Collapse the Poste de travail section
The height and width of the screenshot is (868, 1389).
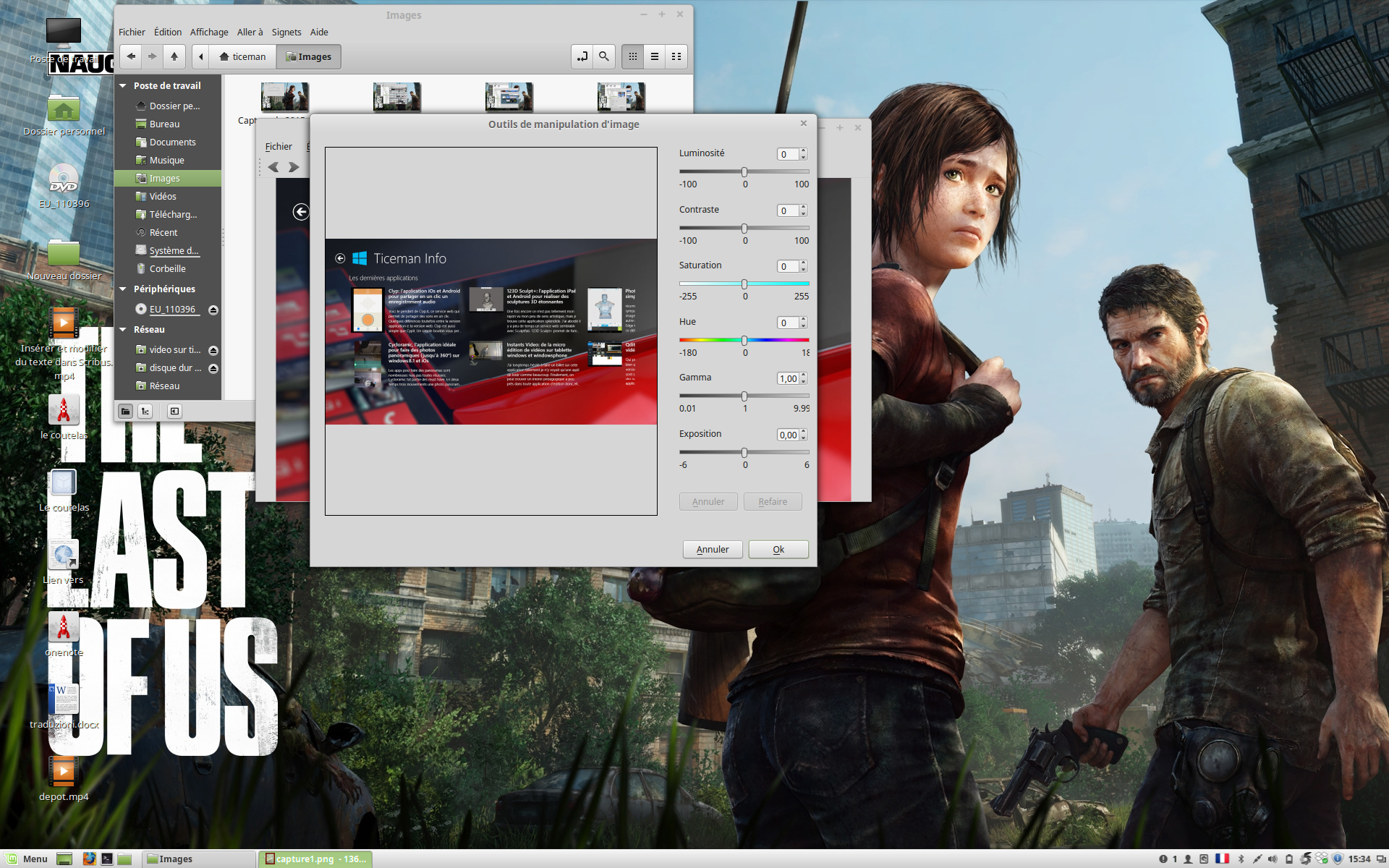(x=123, y=85)
